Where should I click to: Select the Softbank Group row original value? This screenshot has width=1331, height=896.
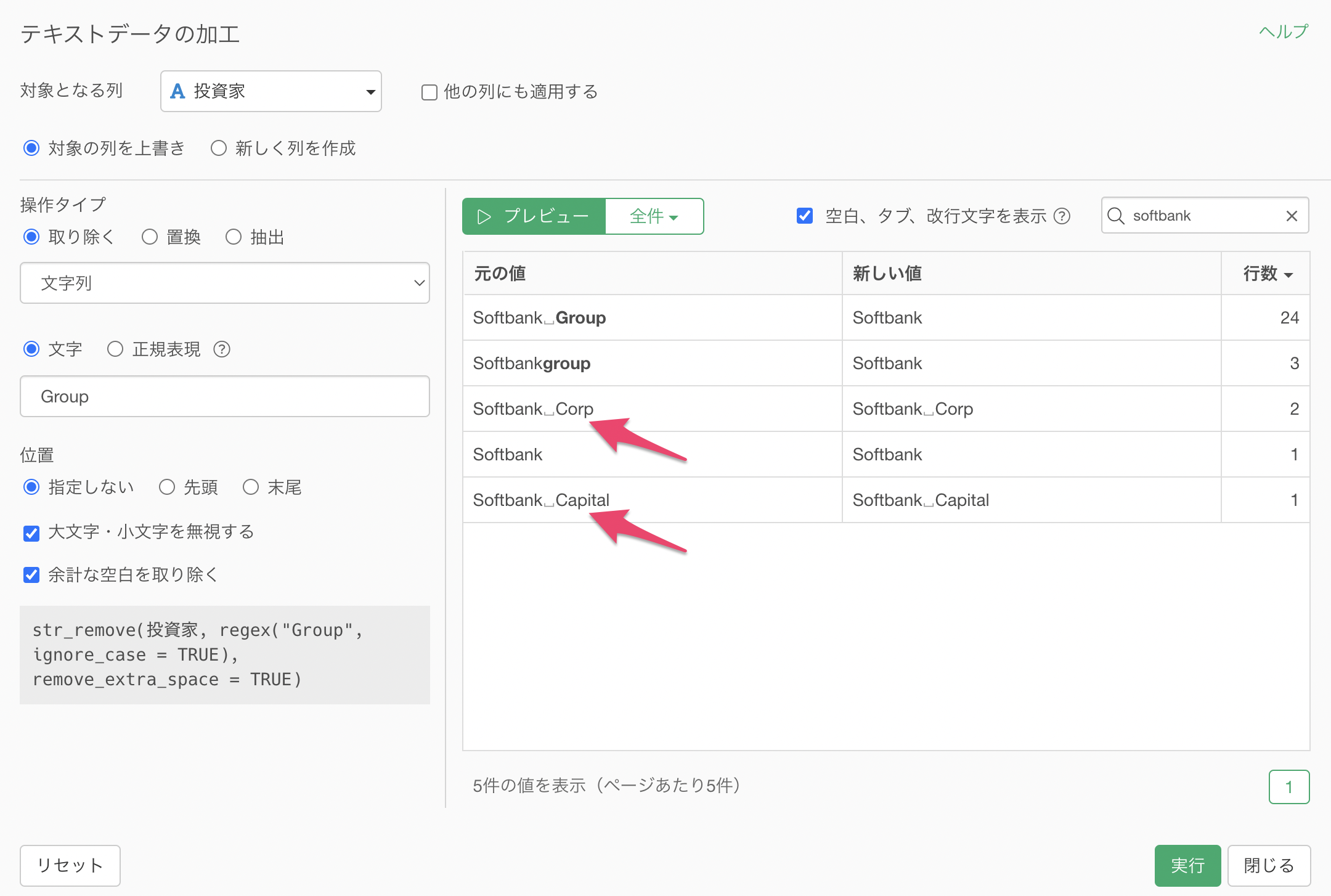[653, 318]
